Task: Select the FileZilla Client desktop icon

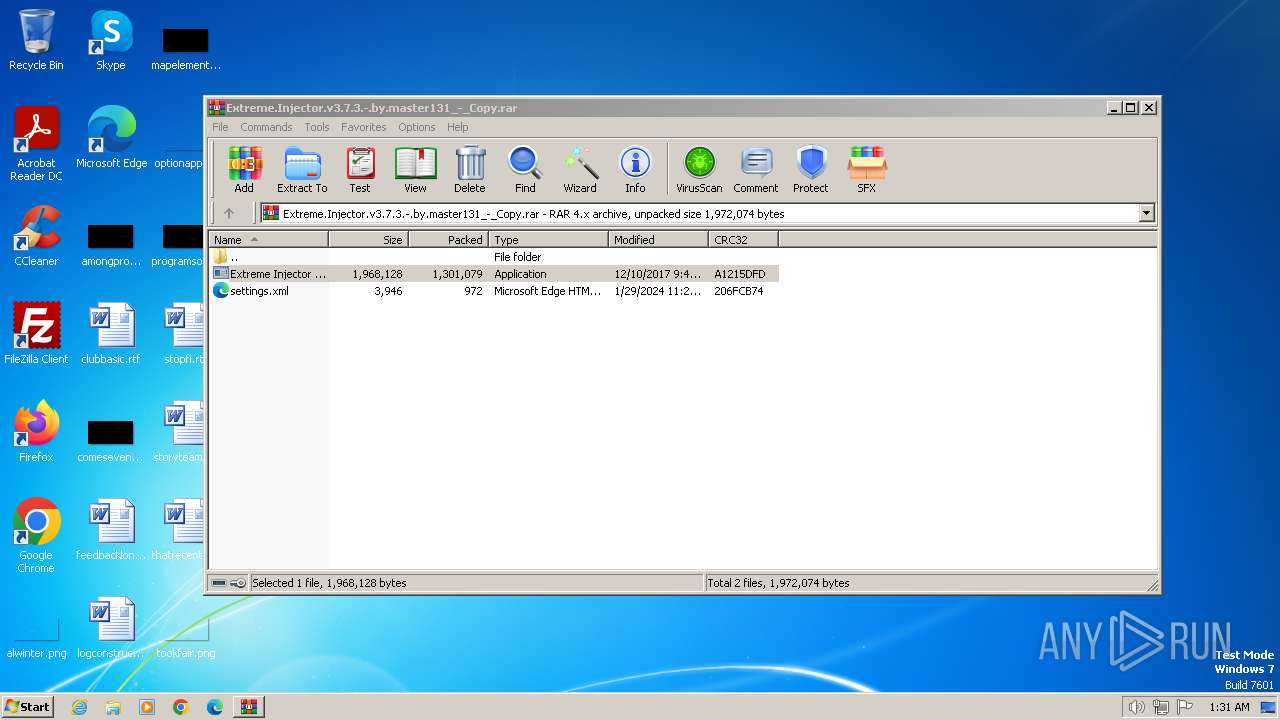Action: coord(36,334)
